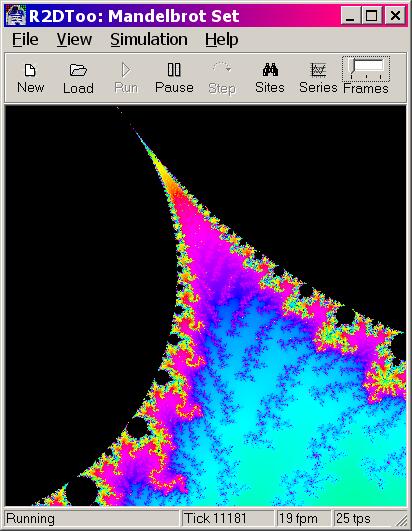This screenshot has width=412, height=531.
Task: Open the Series chart icon
Action: tap(318, 70)
